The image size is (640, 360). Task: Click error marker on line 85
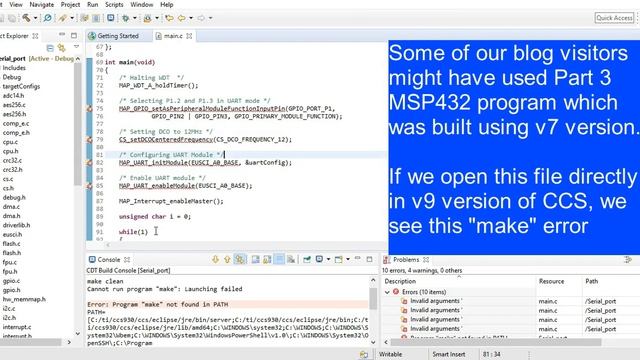tap(89, 186)
